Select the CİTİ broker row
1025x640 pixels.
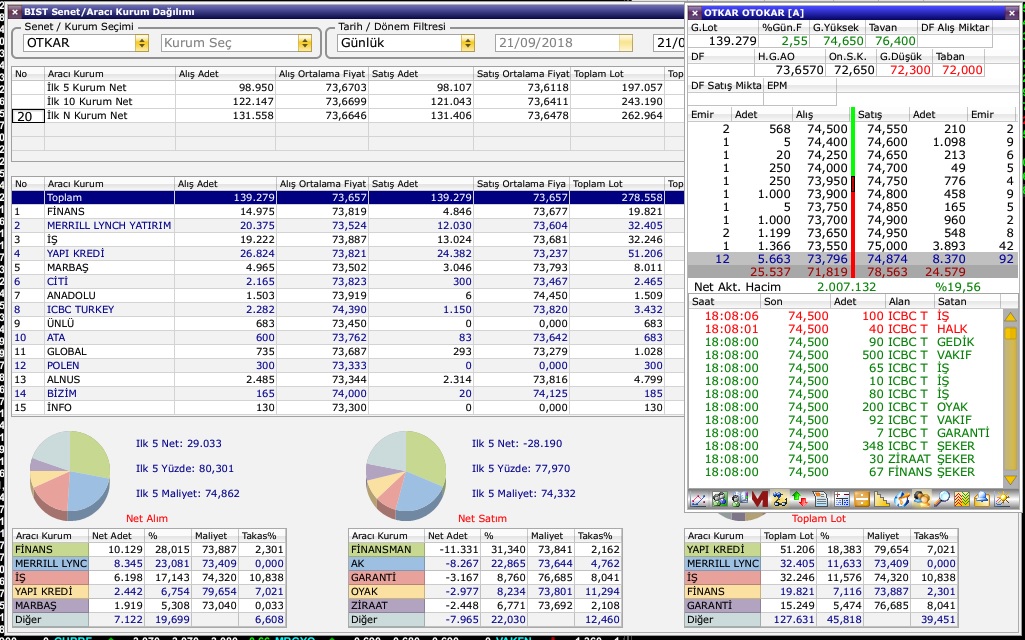click(348, 282)
